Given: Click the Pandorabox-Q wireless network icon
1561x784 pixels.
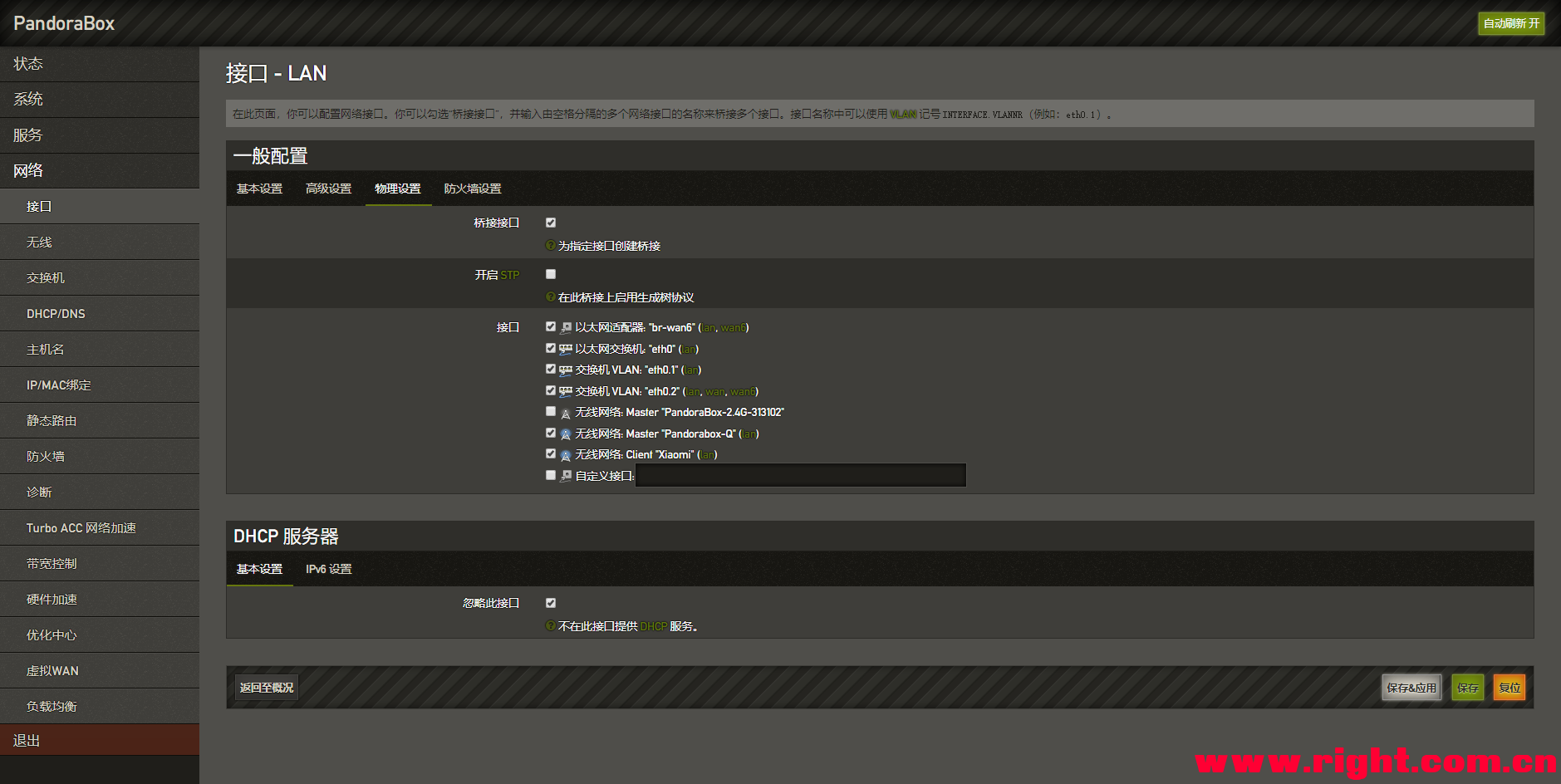Looking at the screenshot, I should (566, 434).
